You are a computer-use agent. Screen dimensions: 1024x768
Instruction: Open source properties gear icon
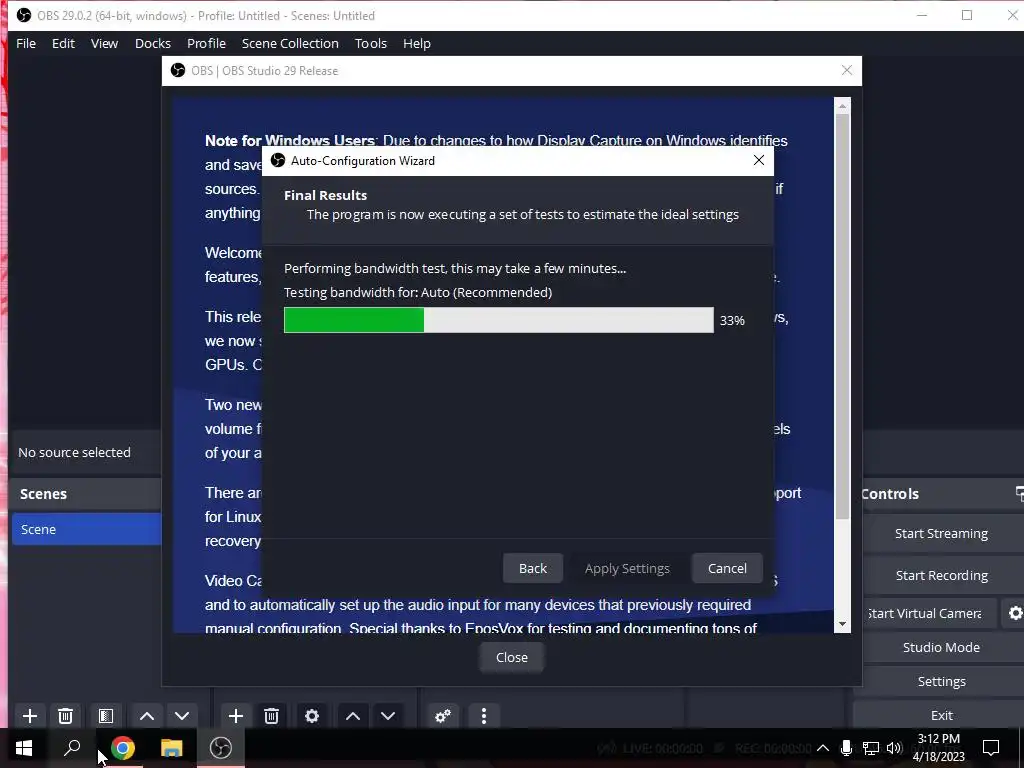[312, 716]
